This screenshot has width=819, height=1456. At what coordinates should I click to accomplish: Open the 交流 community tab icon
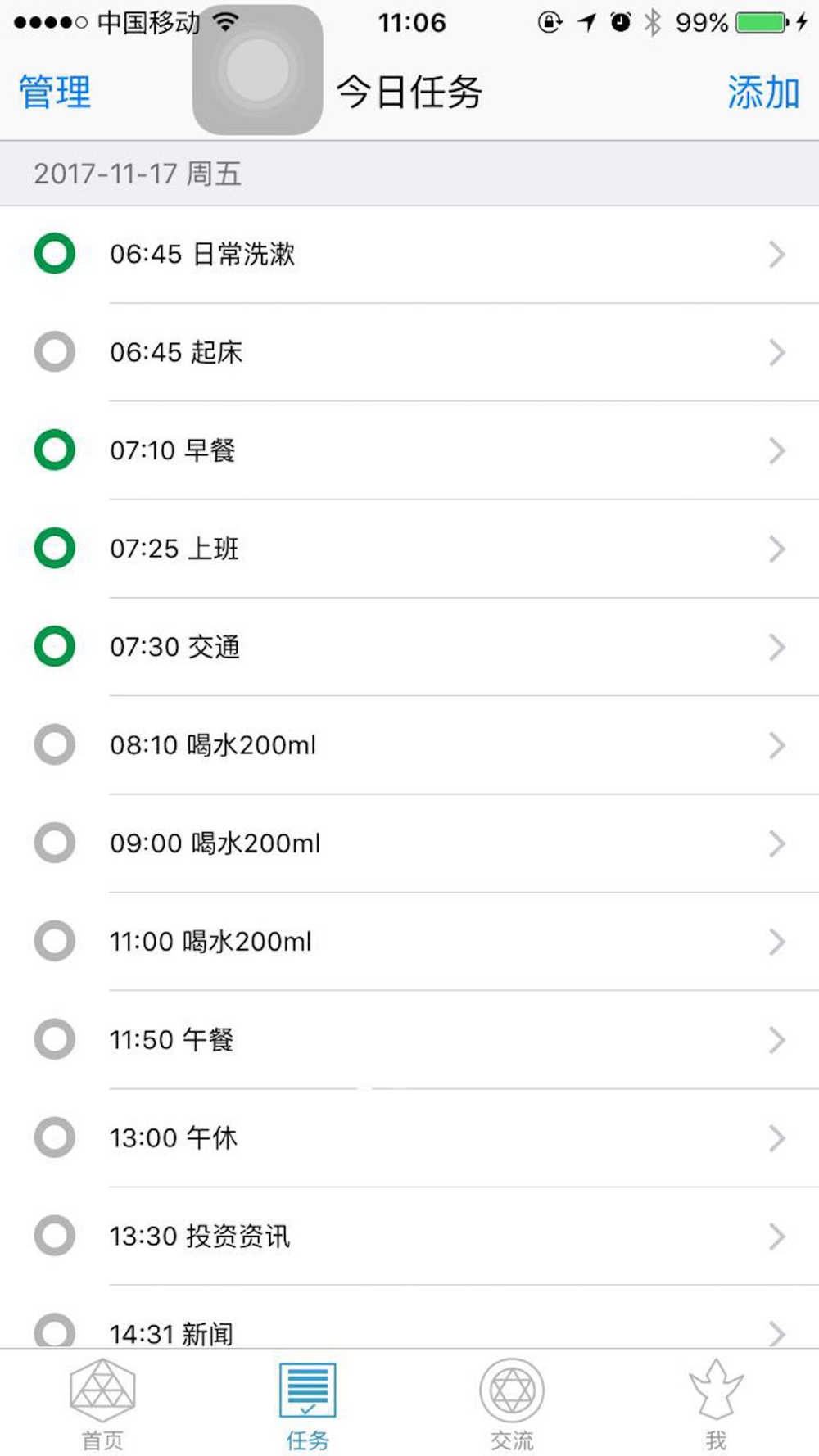[x=512, y=1390]
